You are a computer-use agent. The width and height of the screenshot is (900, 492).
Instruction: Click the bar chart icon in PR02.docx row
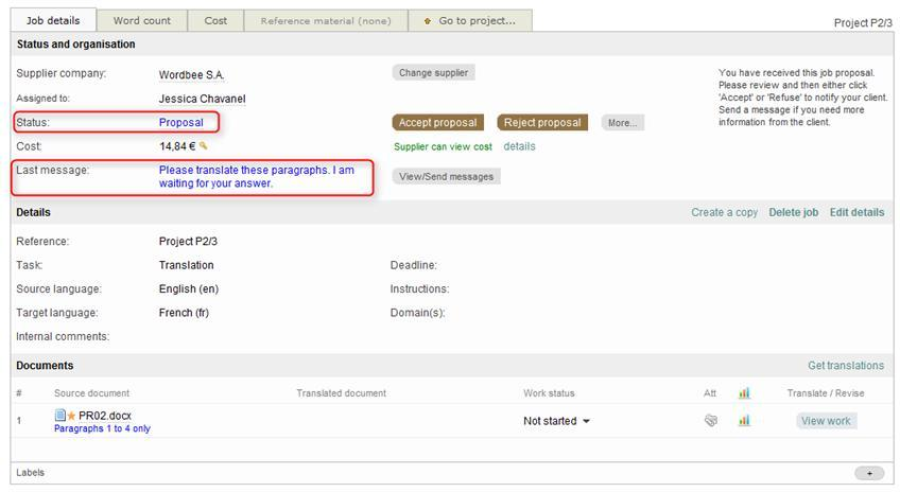(744, 421)
